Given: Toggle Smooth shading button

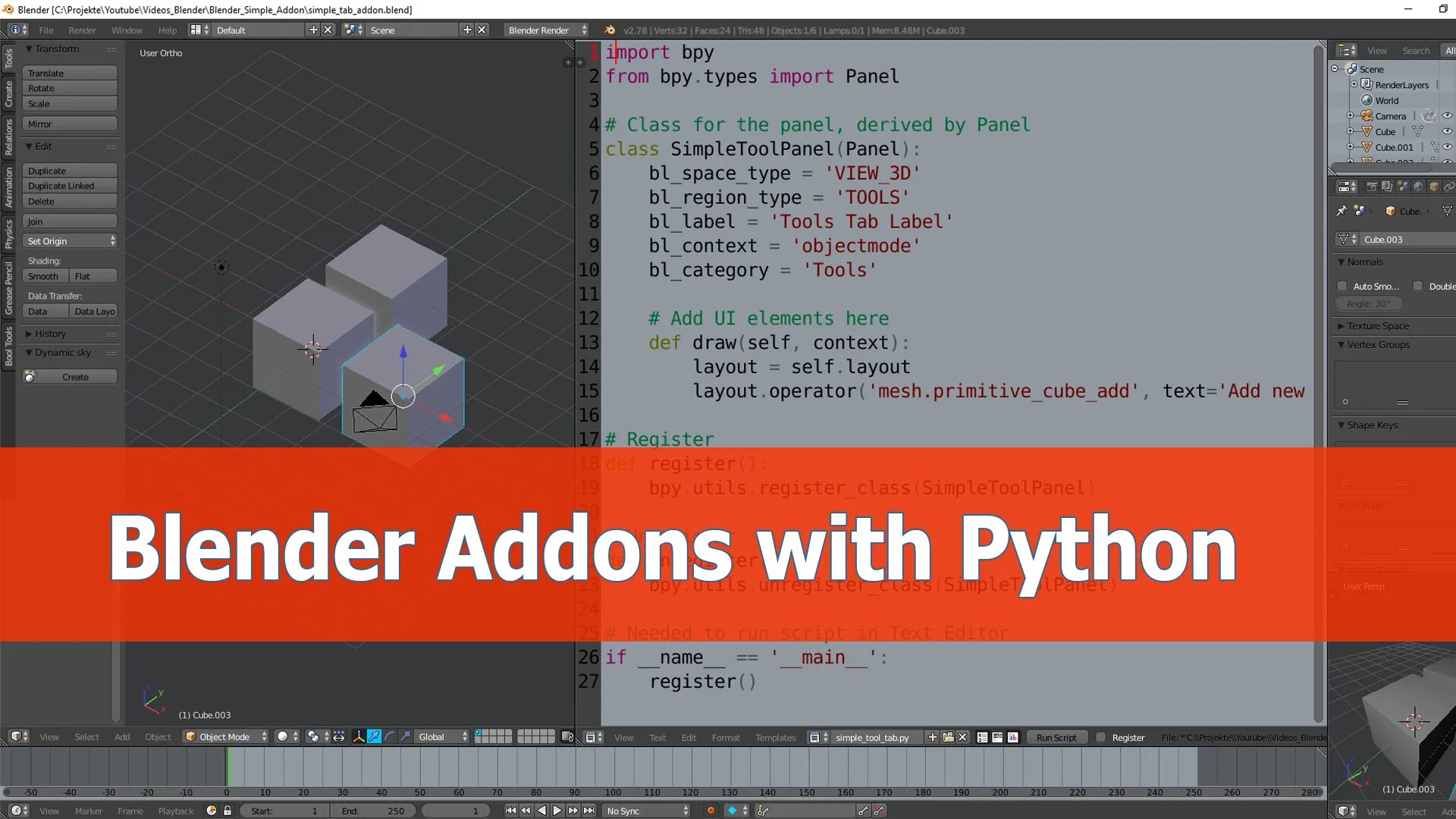Looking at the screenshot, I should click(x=43, y=276).
